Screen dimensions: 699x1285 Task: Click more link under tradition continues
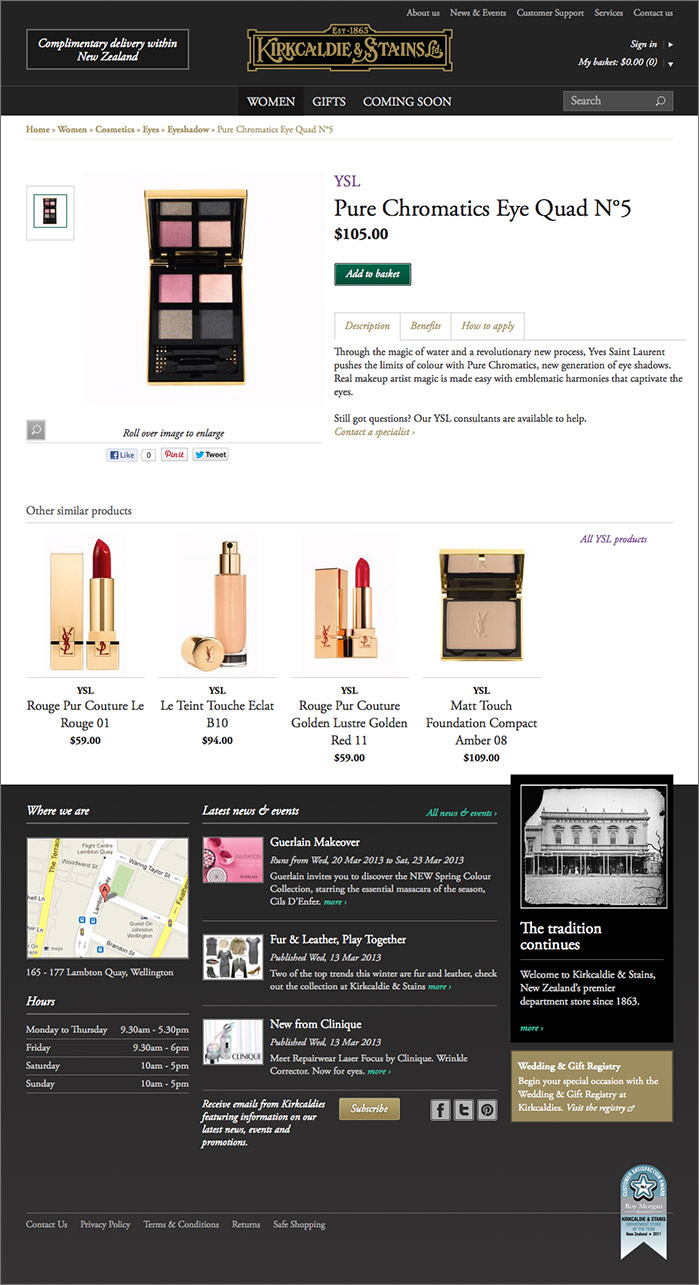tap(532, 1028)
